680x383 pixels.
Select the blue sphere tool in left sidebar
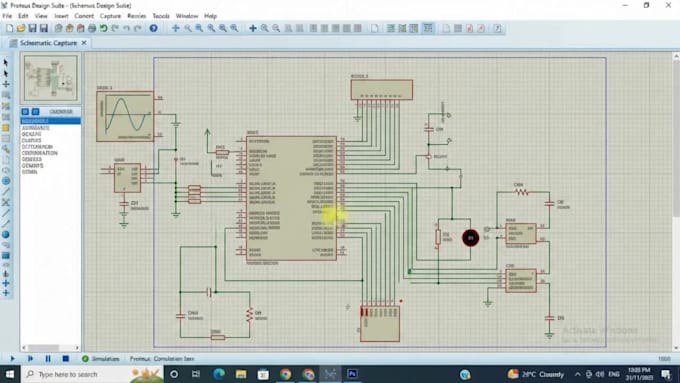[x=6, y=235]
